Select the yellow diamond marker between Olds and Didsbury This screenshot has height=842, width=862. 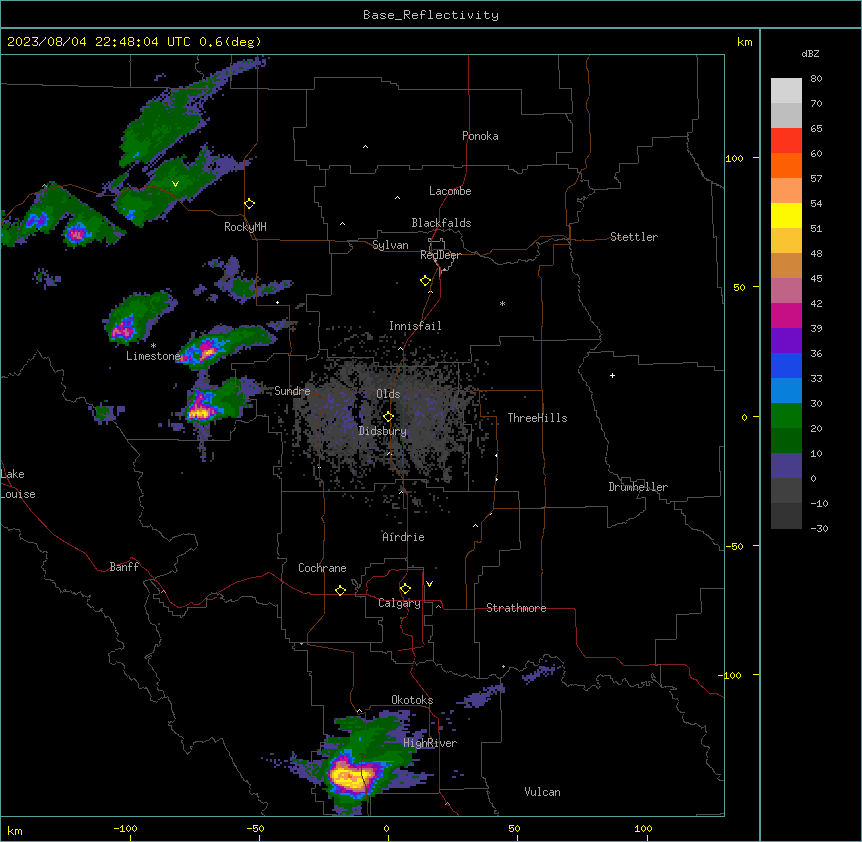click(388, 417)
